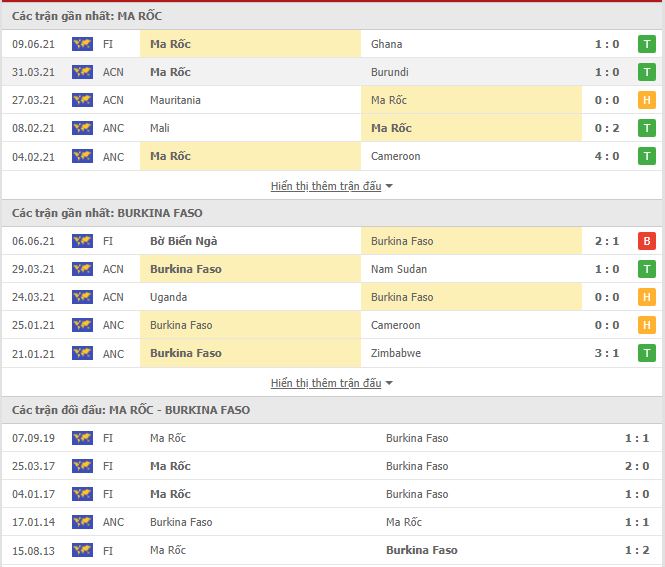Open the Burkina Faso vs Nam Sudan match row

332,269
